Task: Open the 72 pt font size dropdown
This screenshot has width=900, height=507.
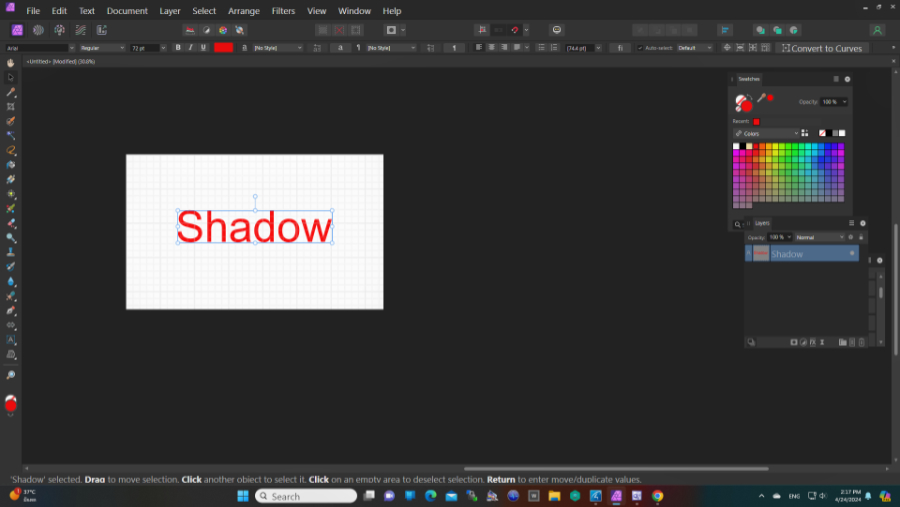Action: click(x=150, y=47)
